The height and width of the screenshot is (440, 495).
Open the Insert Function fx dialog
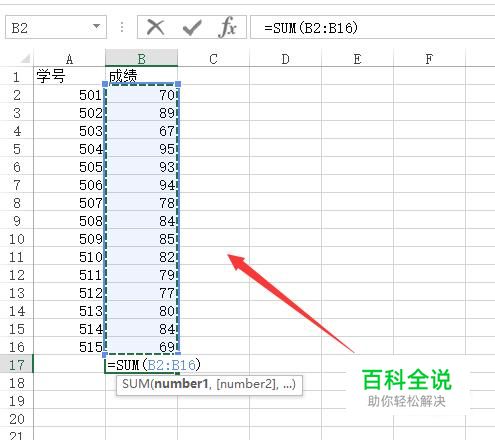(228, 27)
